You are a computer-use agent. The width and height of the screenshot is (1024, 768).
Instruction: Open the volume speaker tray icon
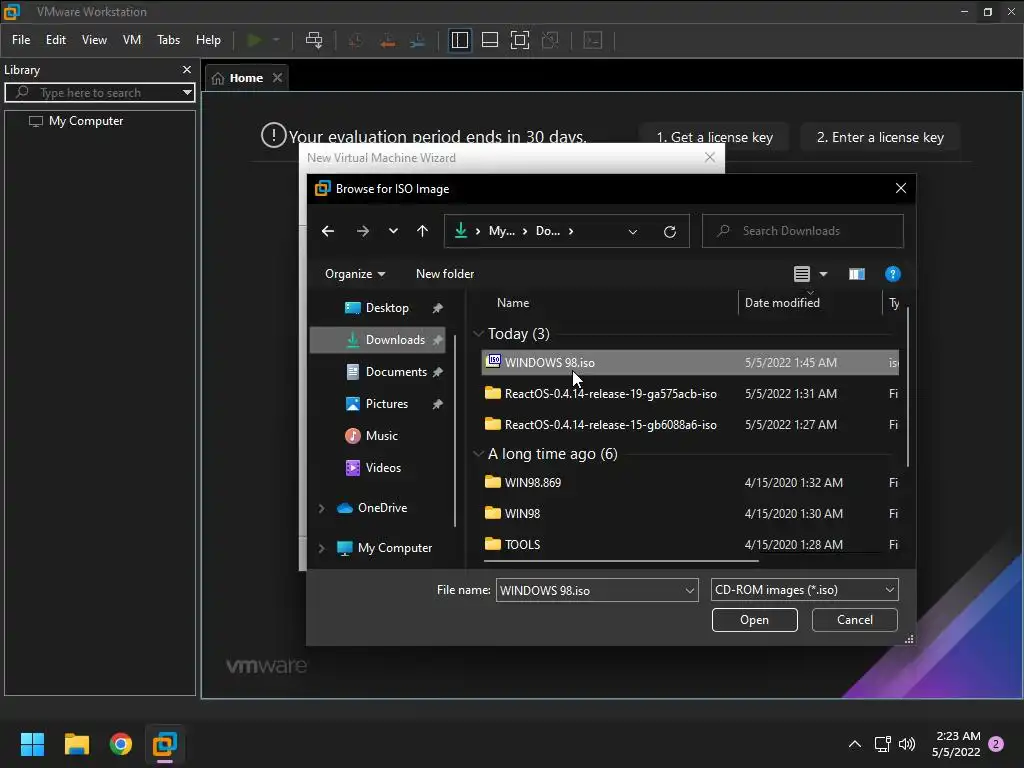(907, 744)
